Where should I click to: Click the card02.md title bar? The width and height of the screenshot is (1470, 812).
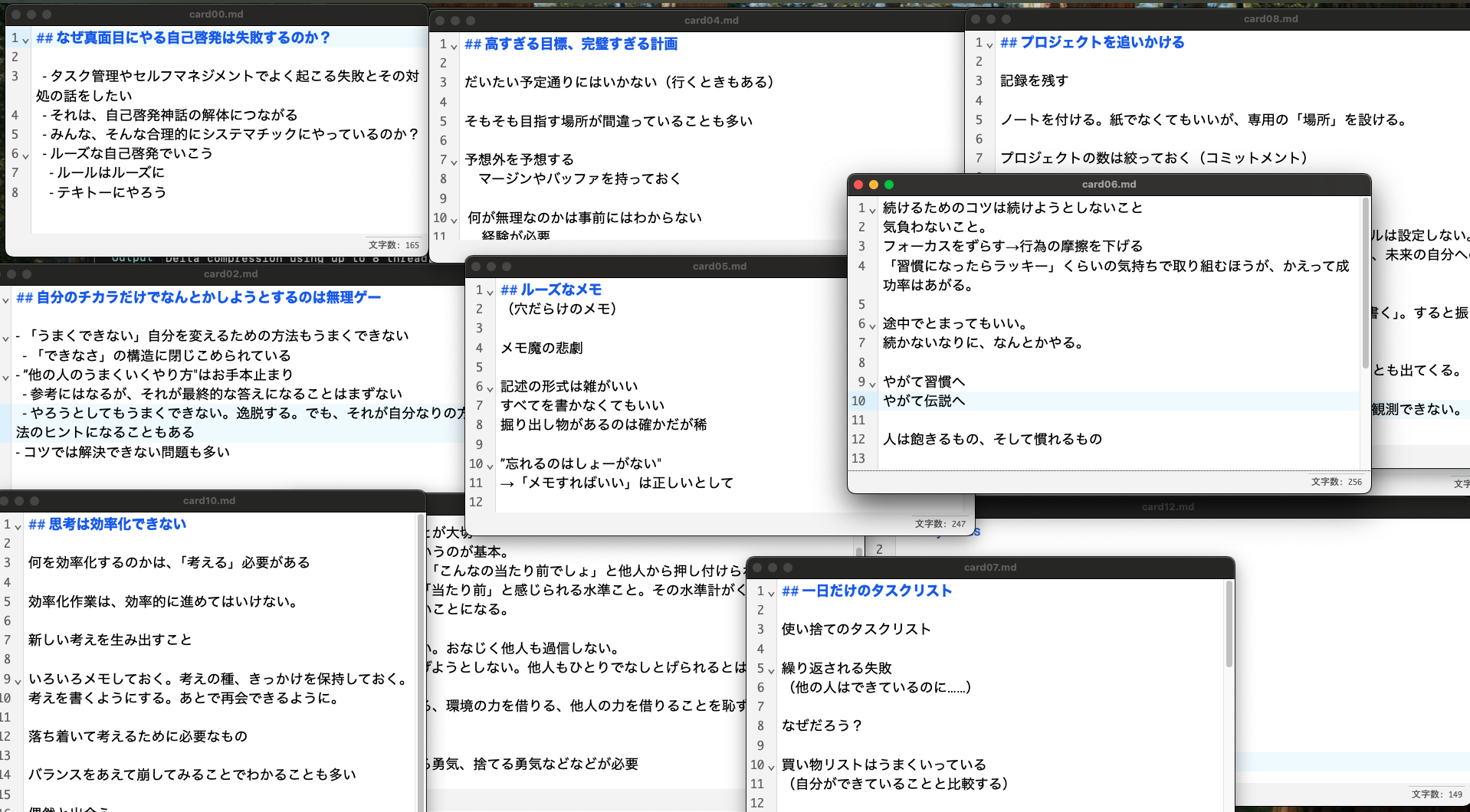tap(231, 274)
